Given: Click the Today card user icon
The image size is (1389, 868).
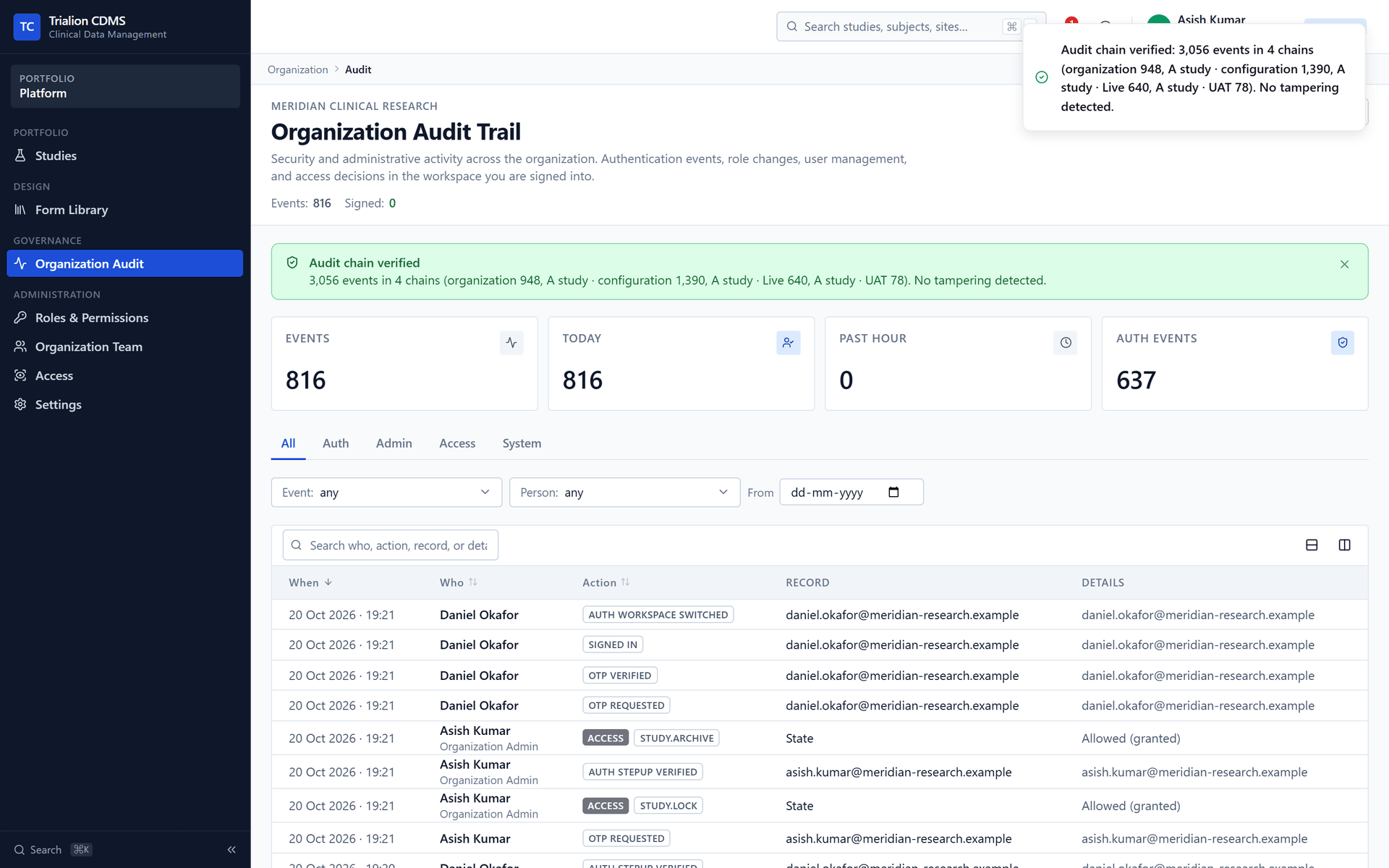Looking at the screenshot, I should tap(789, 343).
